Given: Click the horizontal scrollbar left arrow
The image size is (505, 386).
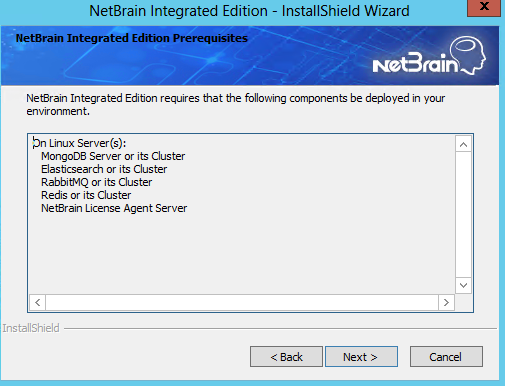Looking at the screenshot, I should click(37, 302).
